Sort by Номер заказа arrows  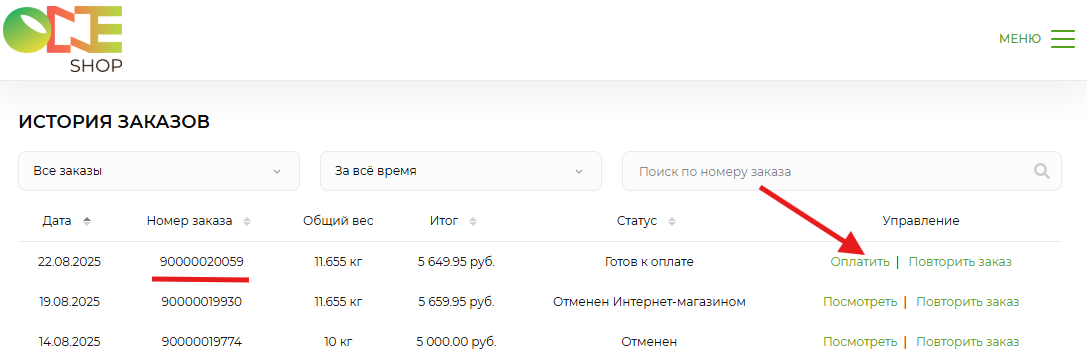(247, 222)
